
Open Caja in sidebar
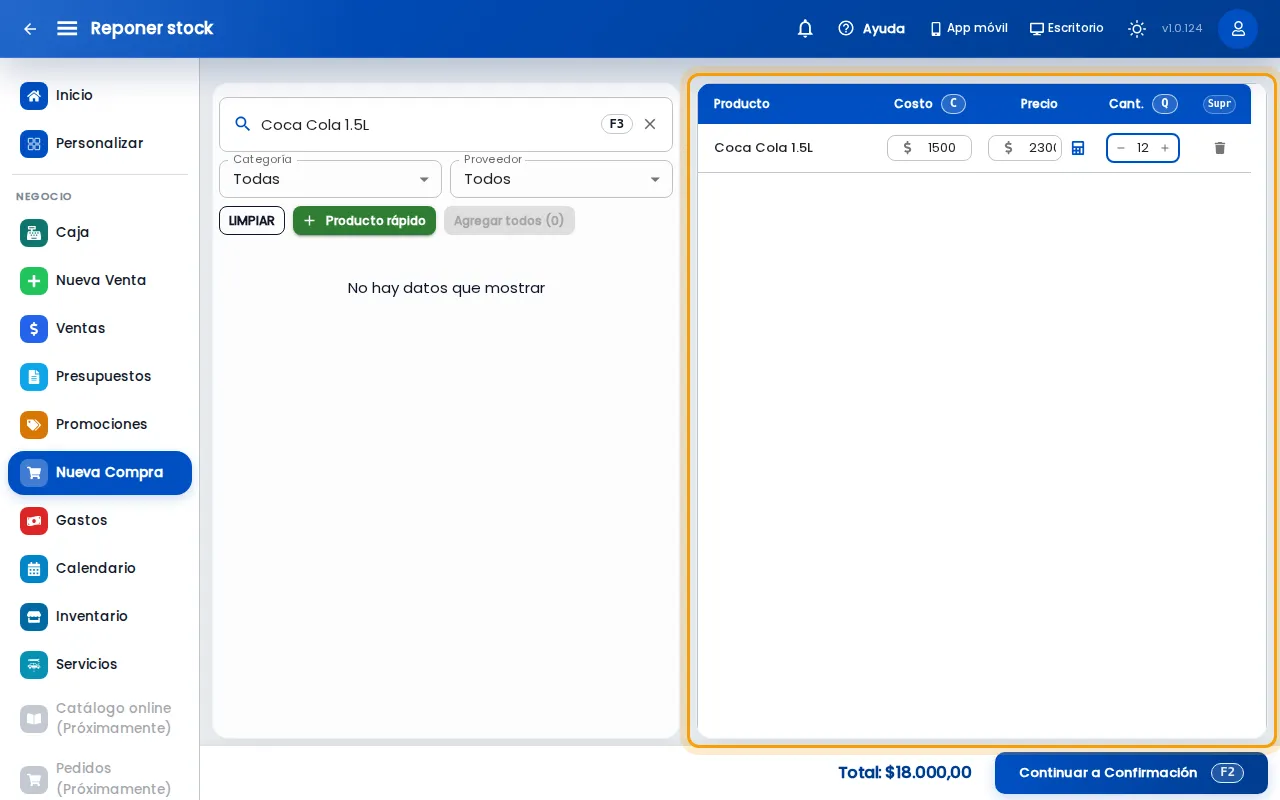[x=100, y=232]
